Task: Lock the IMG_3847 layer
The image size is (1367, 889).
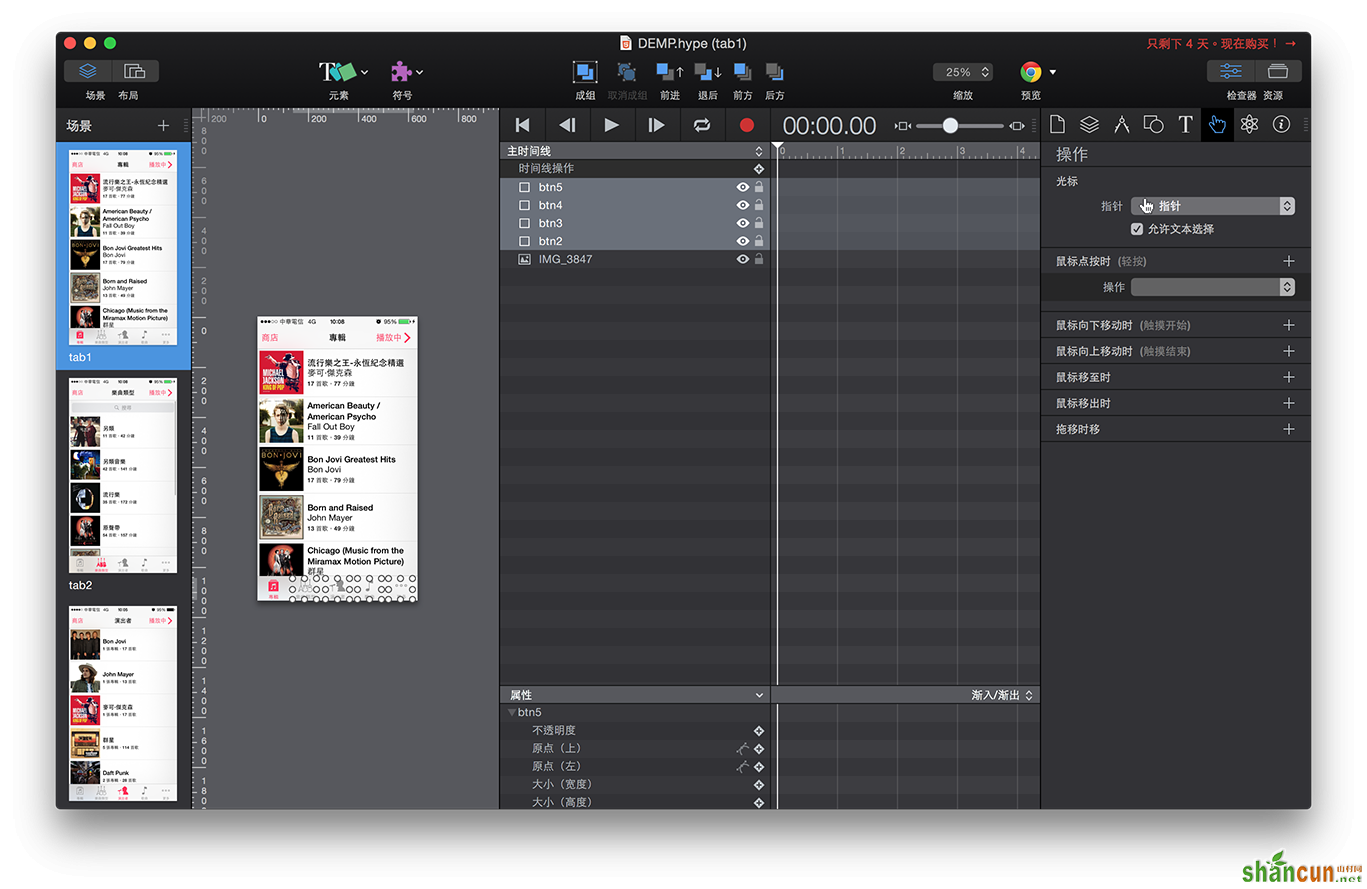Action: tap(759, 259)
